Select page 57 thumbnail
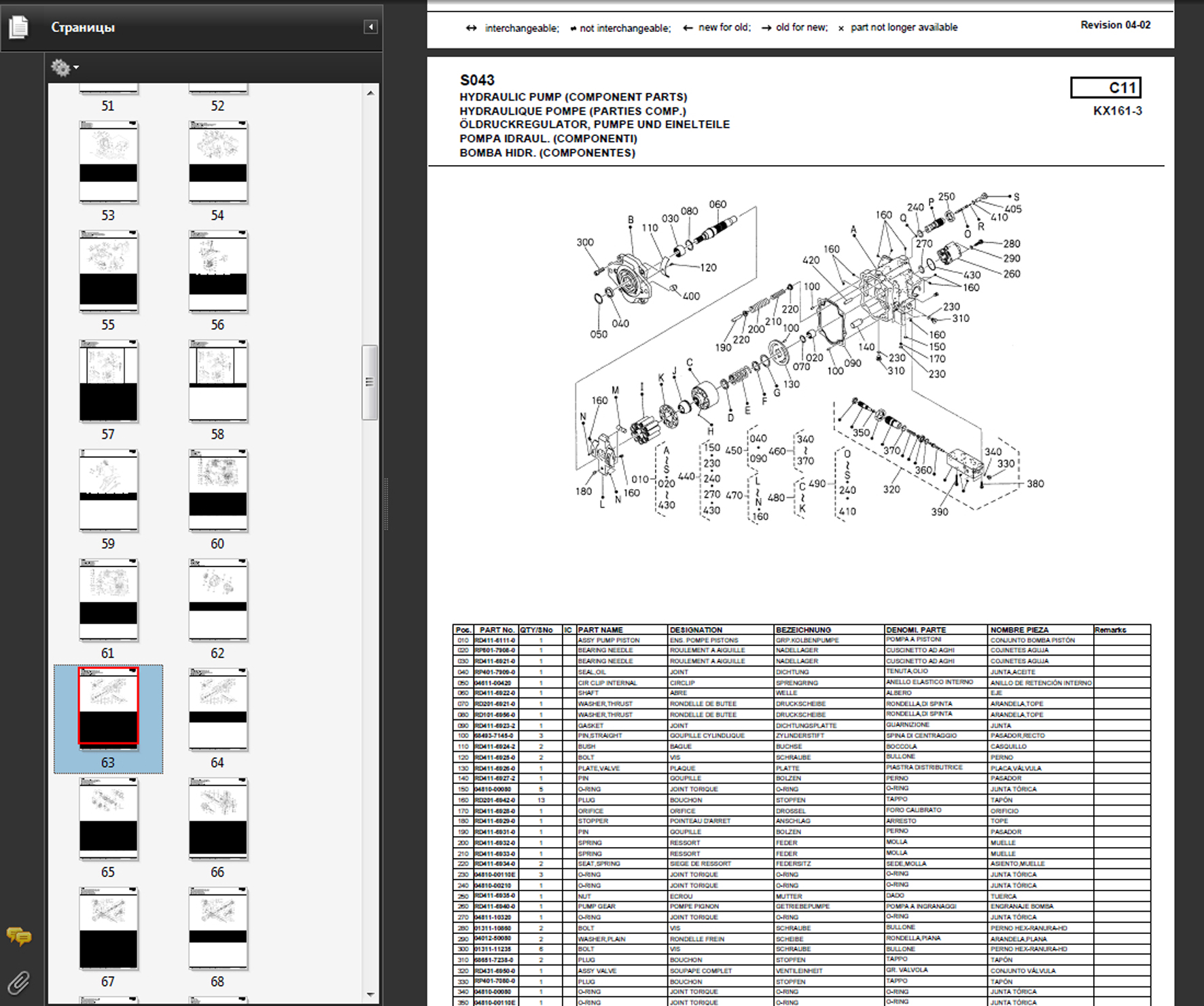 [108, 380]
